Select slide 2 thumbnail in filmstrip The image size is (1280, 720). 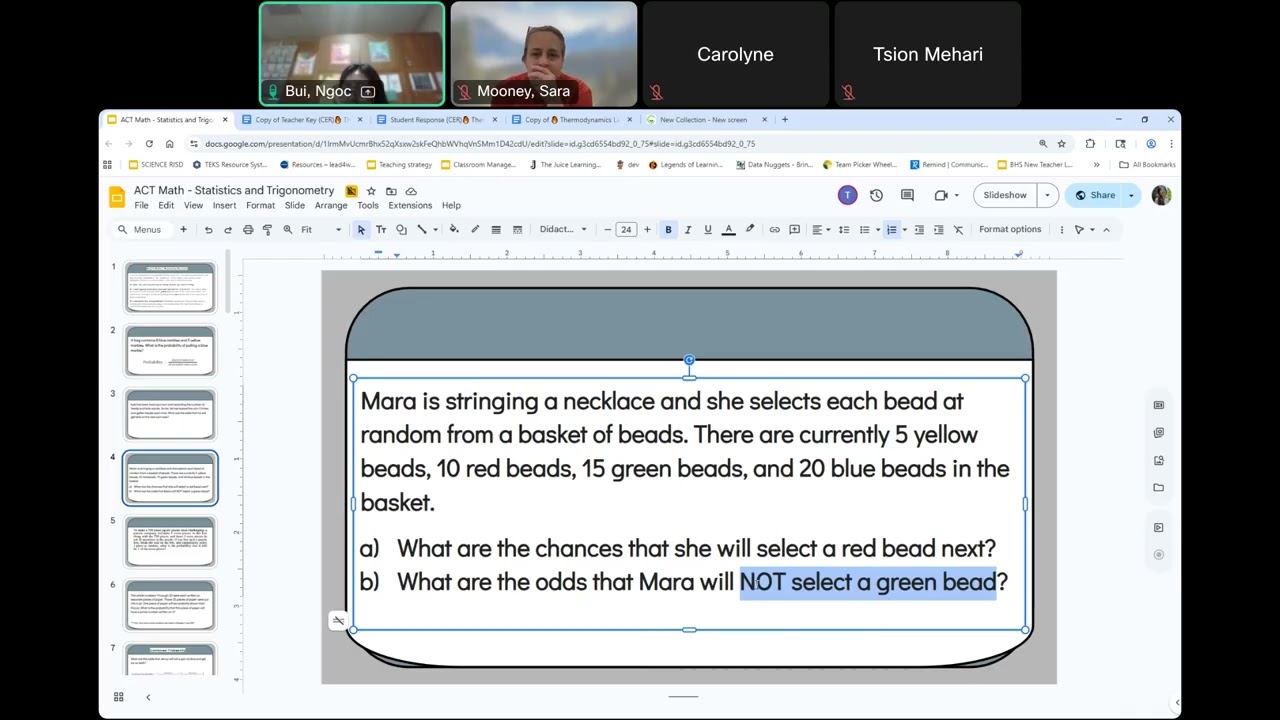pos(170,351)
